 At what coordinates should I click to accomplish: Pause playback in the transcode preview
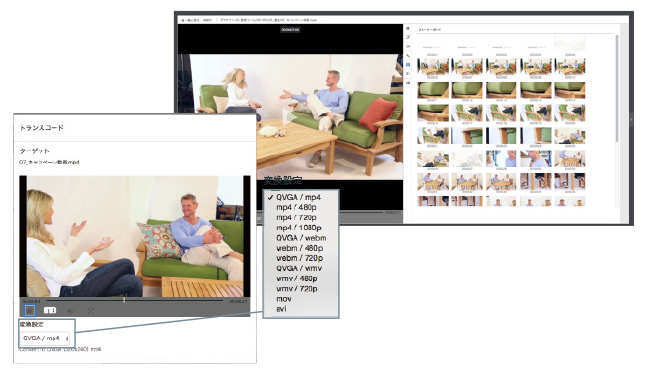pyautogui.click(x=30, y=311)
